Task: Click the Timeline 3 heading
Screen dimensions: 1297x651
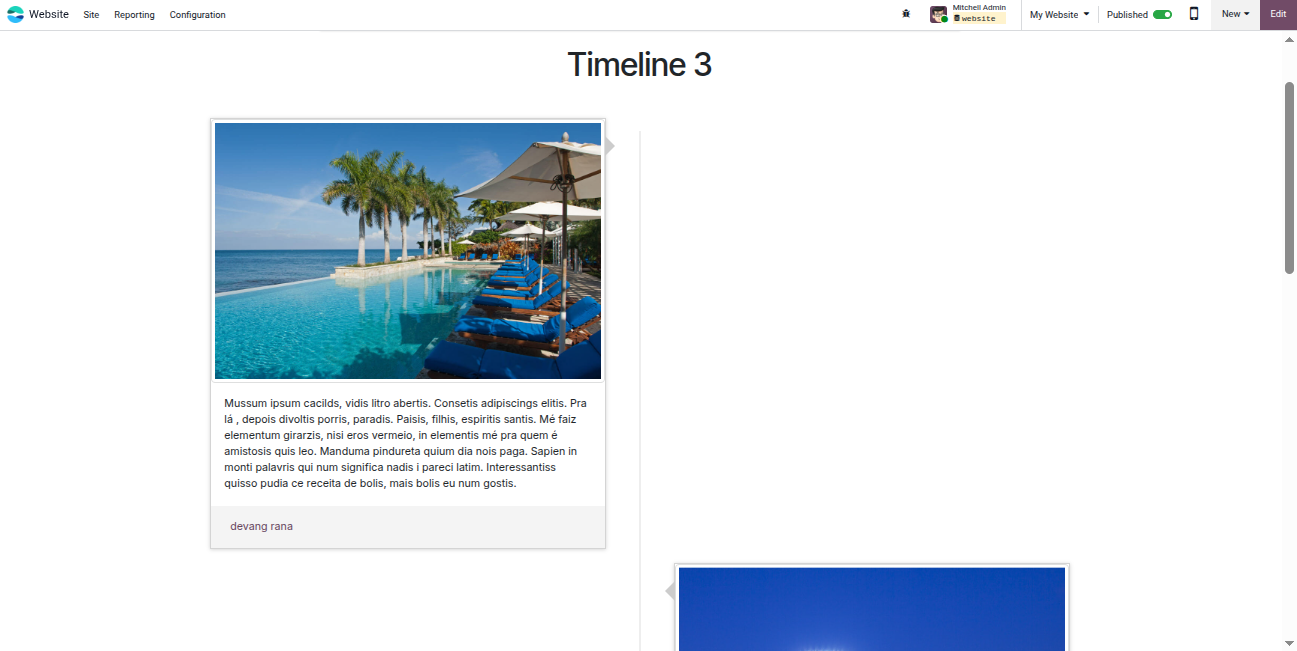Action: point(639,64)
